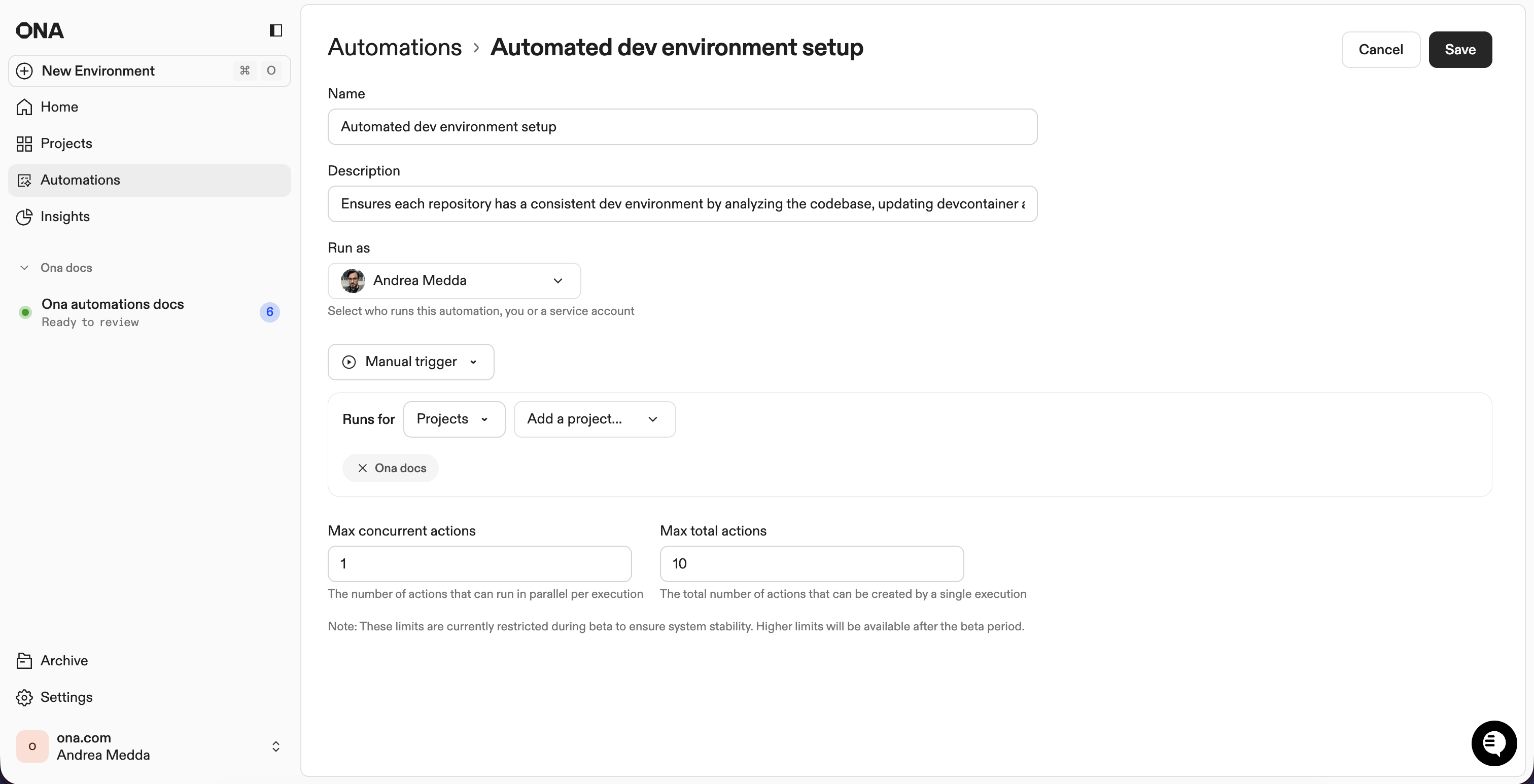
Task: Navigate back via the Automations breadcrumb
Action: [x=394, y=48]
